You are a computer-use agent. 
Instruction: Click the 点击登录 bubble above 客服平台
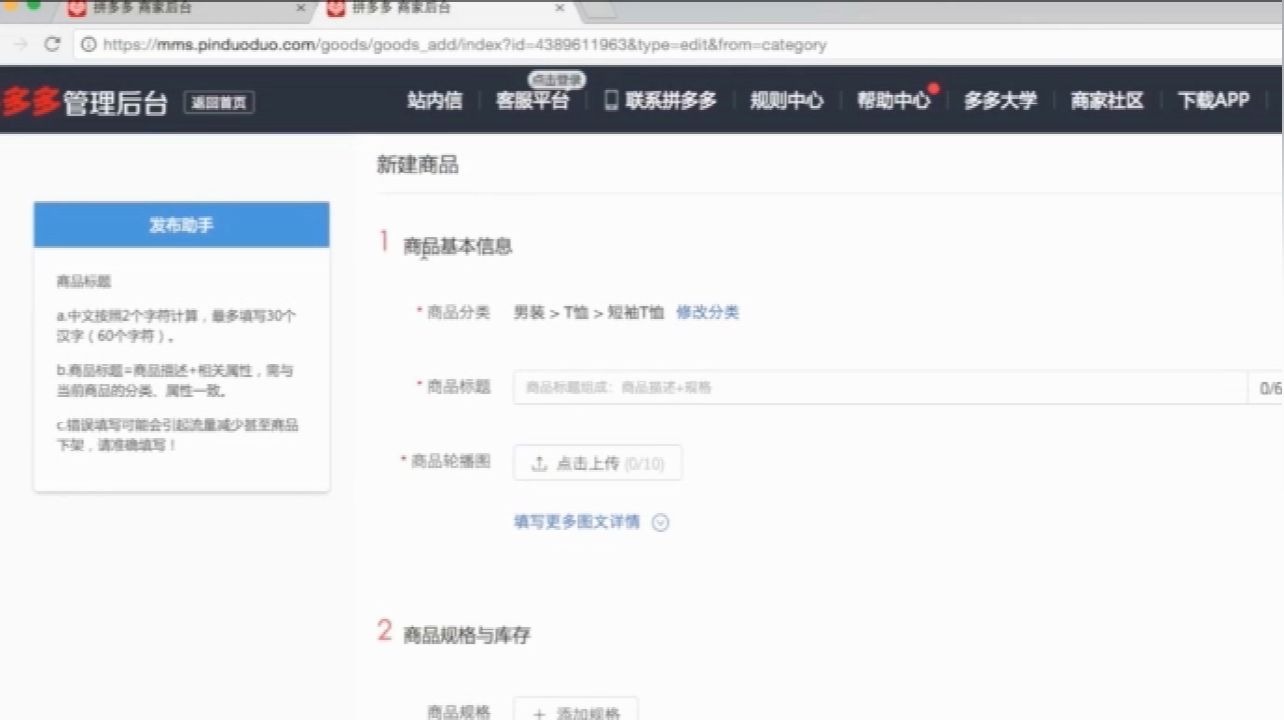557,79
